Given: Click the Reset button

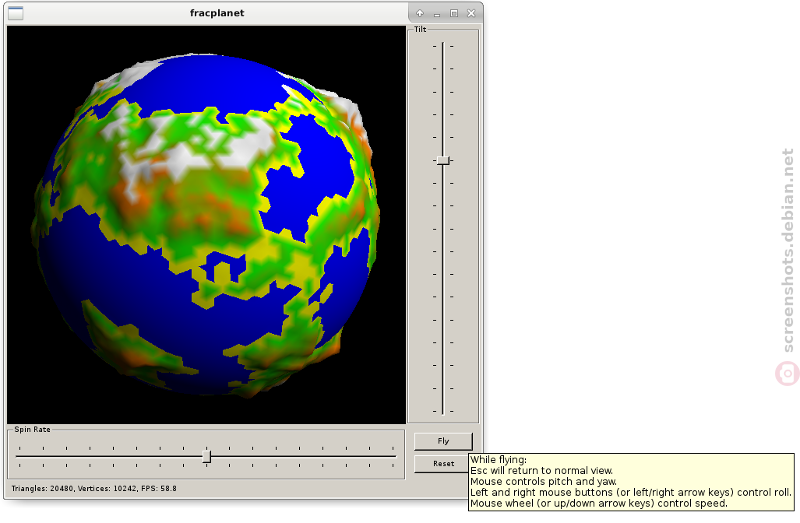Looking at the screenshot, I should point(441,464).
